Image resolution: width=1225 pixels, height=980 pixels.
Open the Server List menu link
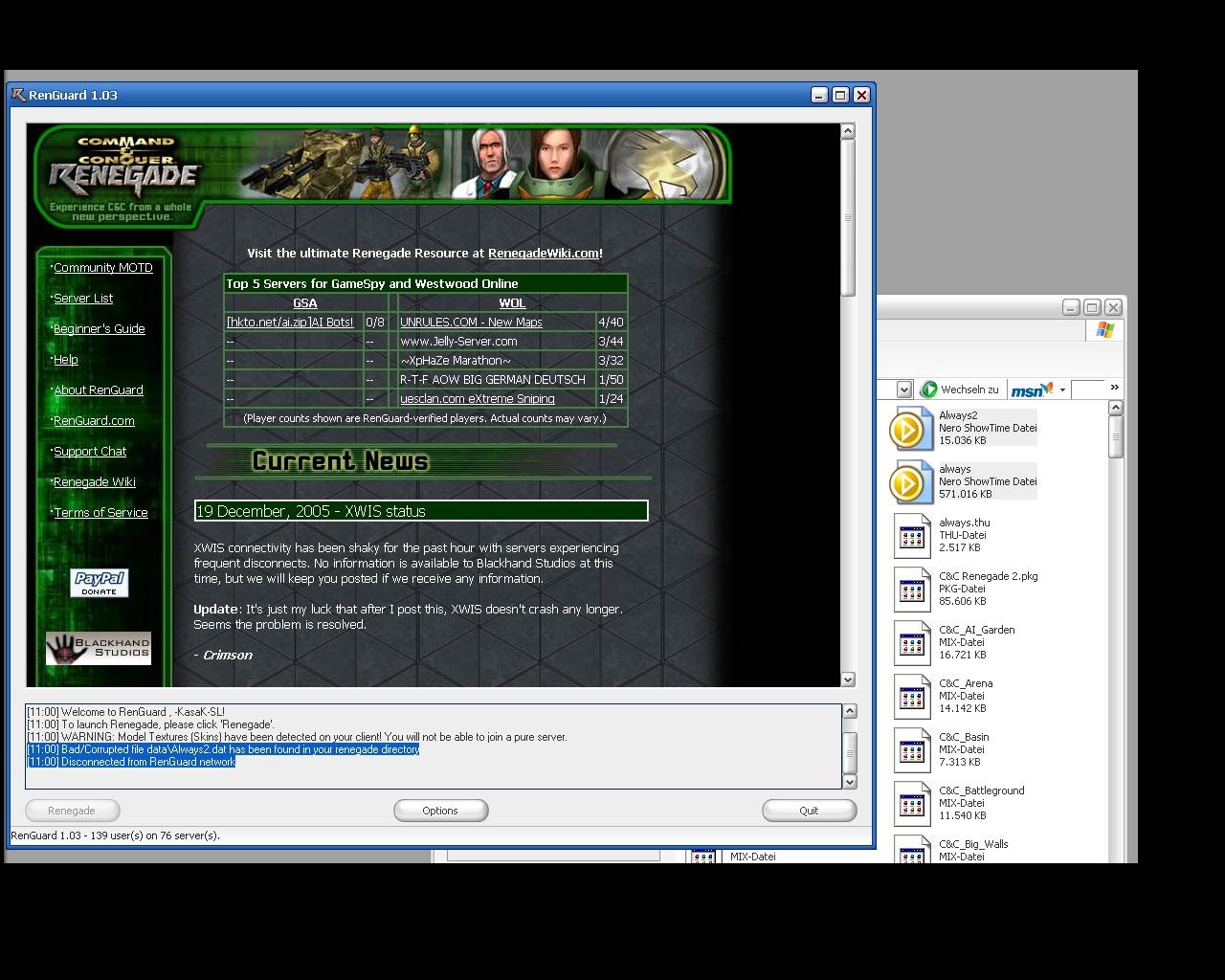coord(83,299)
